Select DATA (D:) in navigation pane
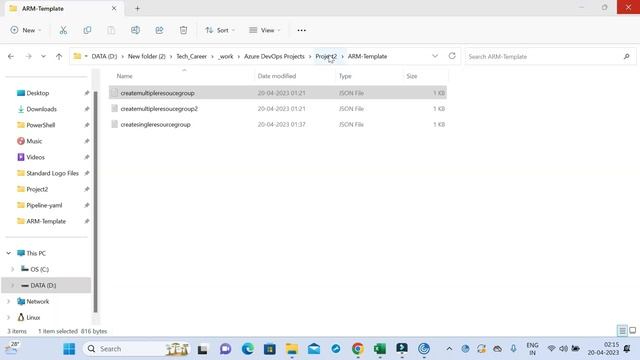This screenshot has width=640, height=360. point(47,285)
